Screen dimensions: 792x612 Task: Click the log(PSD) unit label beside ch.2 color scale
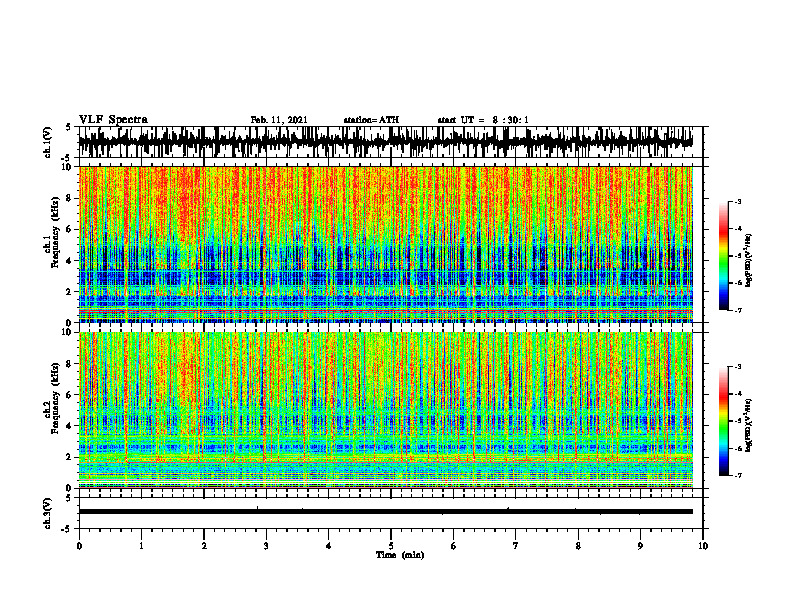[749, 425]
